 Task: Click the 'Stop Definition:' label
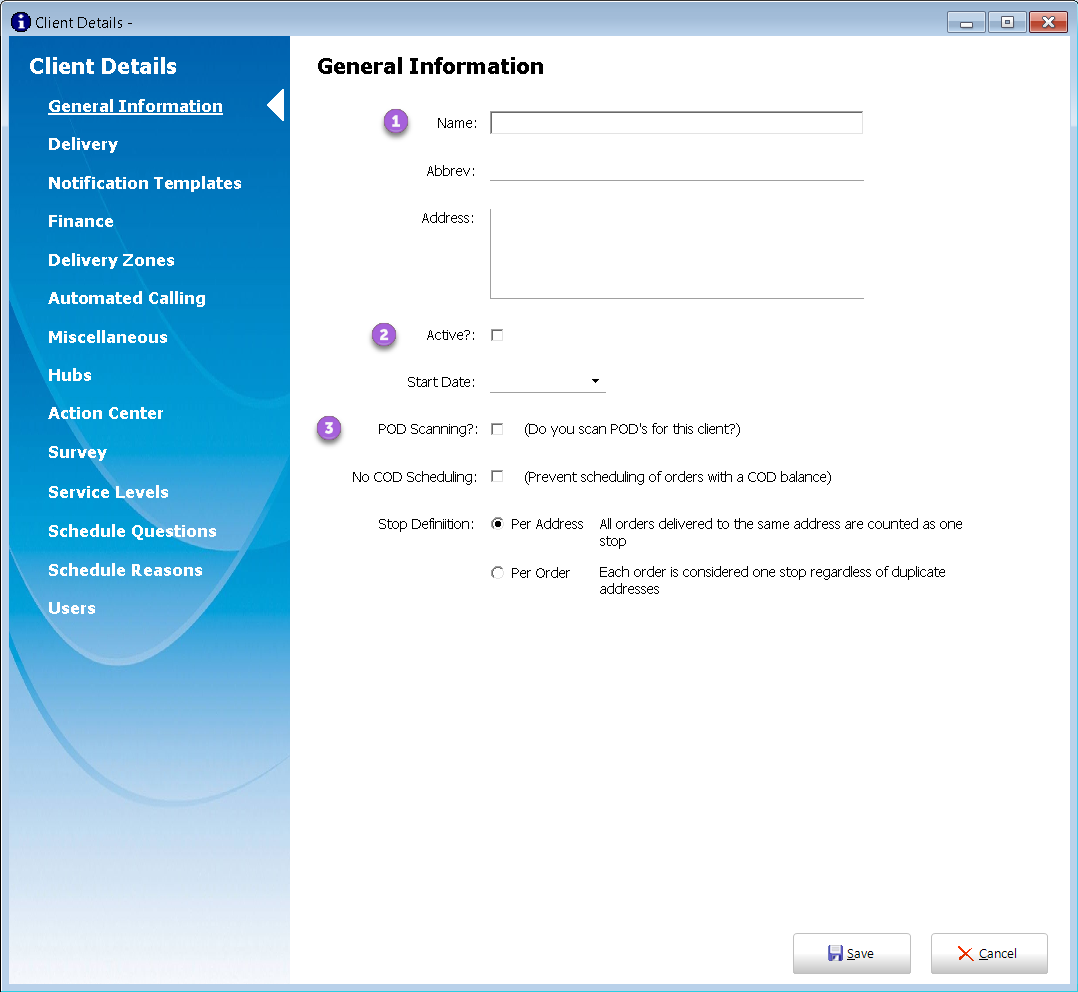[x=426, y=524]
